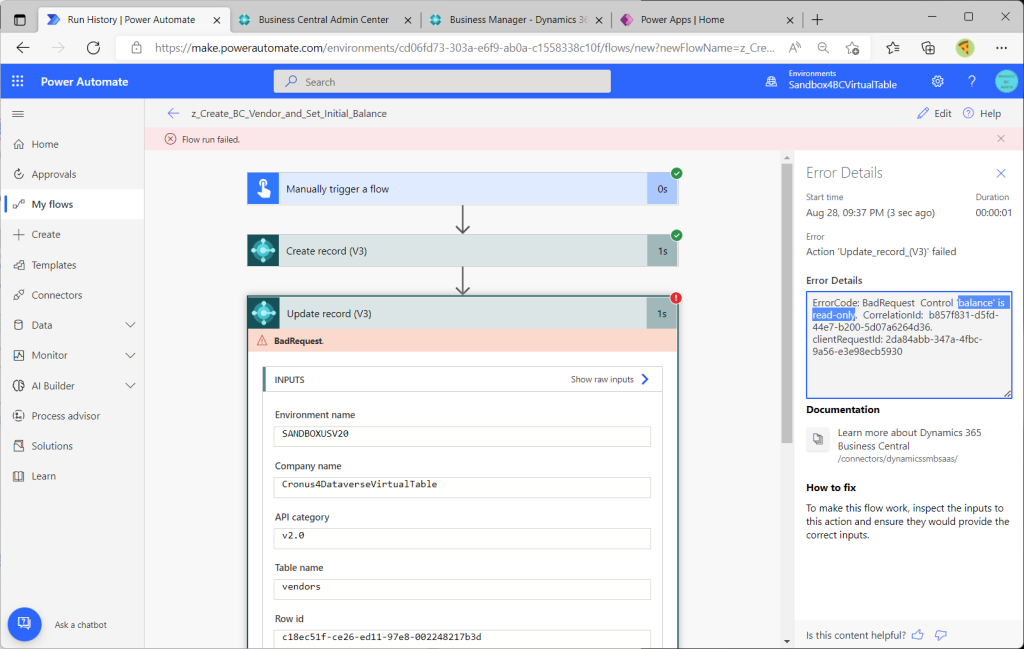Image resolution: width=1024 pixels, height=649 pixels.
Task: Open the app launcher waffle icon
Action: (x=18, y=81)
